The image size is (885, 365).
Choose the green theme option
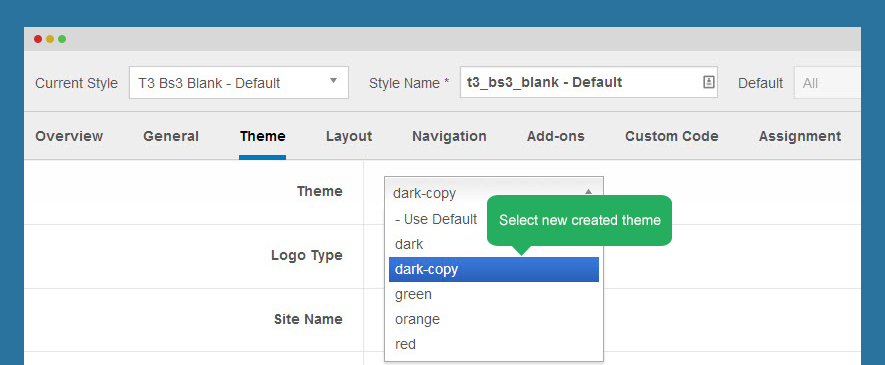(x=494, y=294)
